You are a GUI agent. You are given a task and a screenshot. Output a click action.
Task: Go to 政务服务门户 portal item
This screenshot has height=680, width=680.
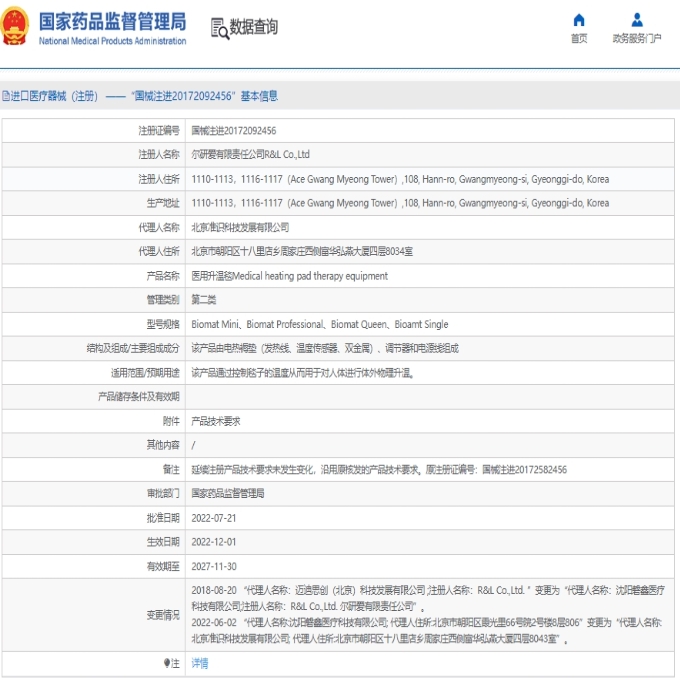click(637, 39)
